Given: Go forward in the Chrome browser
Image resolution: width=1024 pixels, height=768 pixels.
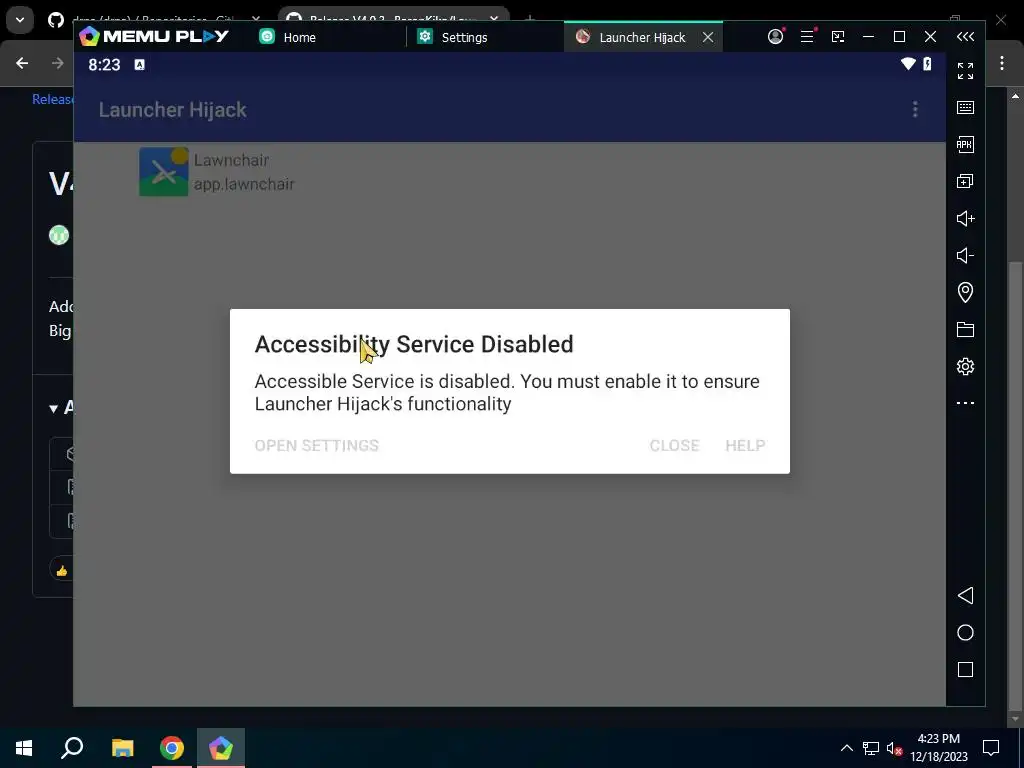Looking at the screenshot, I should (57, 63).
